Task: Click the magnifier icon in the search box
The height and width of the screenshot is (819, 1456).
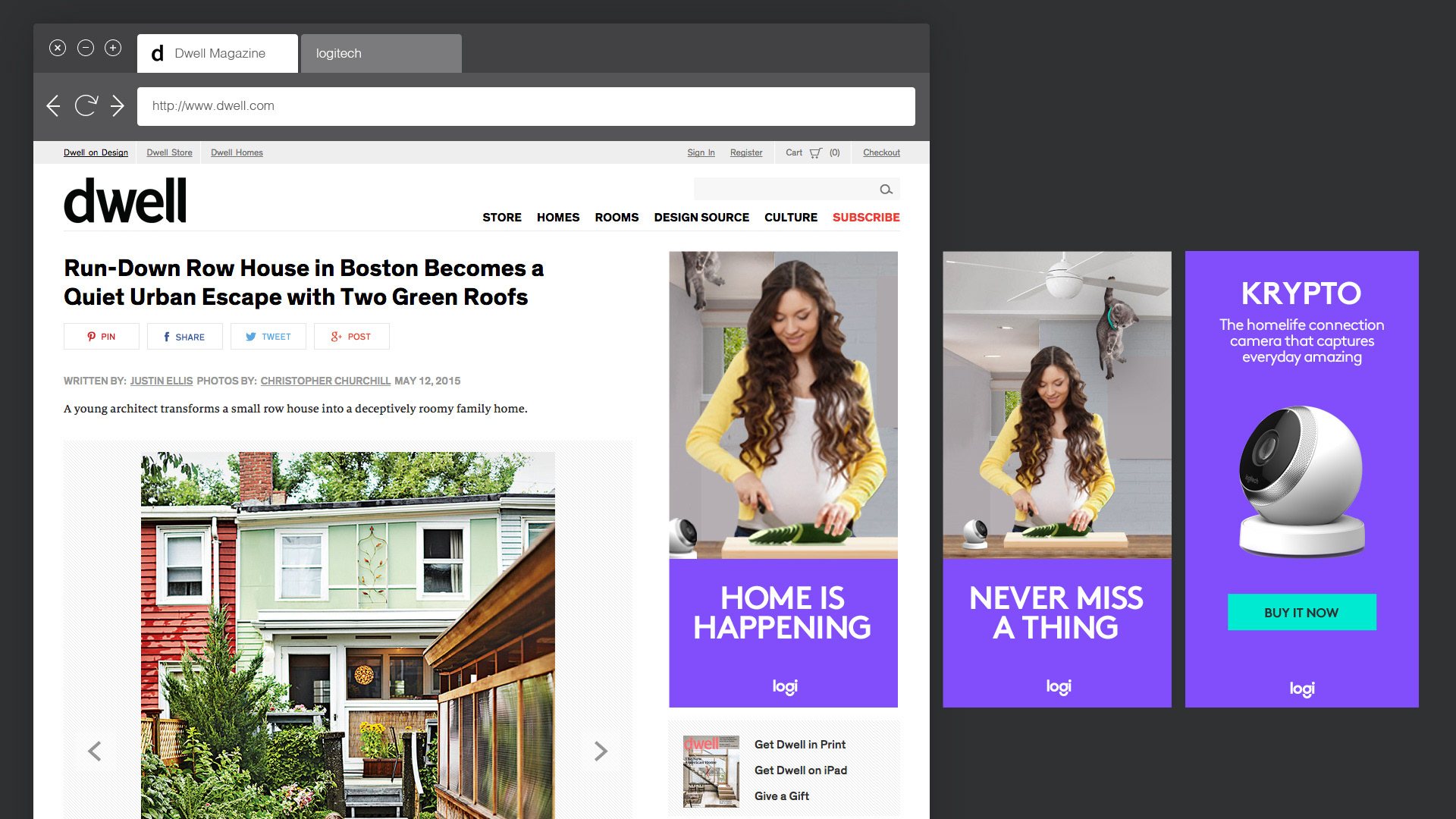Action: coord(886,190)
